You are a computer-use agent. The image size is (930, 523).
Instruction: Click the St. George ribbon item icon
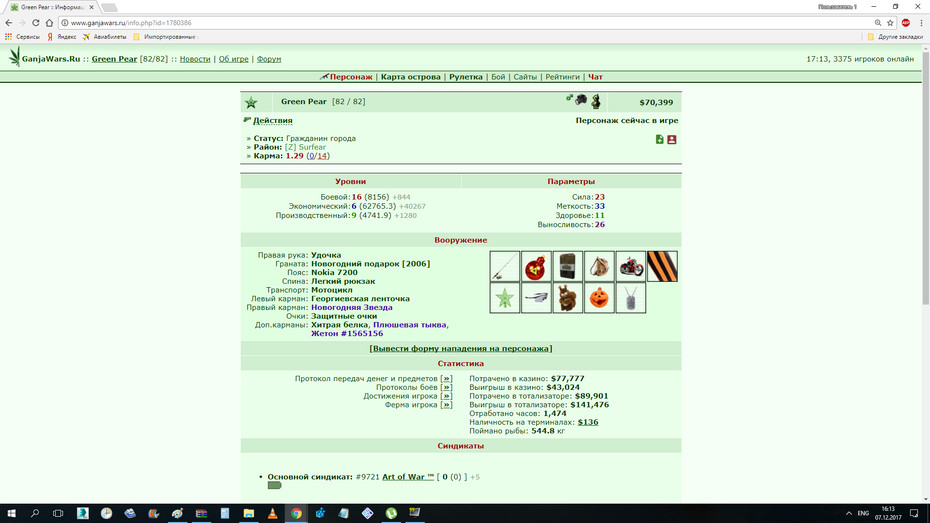pos(662,266)
